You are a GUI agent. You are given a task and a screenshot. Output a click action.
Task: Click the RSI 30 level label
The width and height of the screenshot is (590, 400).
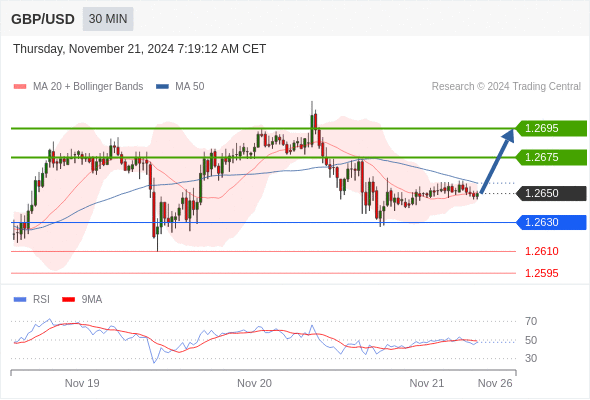point(531,358)
